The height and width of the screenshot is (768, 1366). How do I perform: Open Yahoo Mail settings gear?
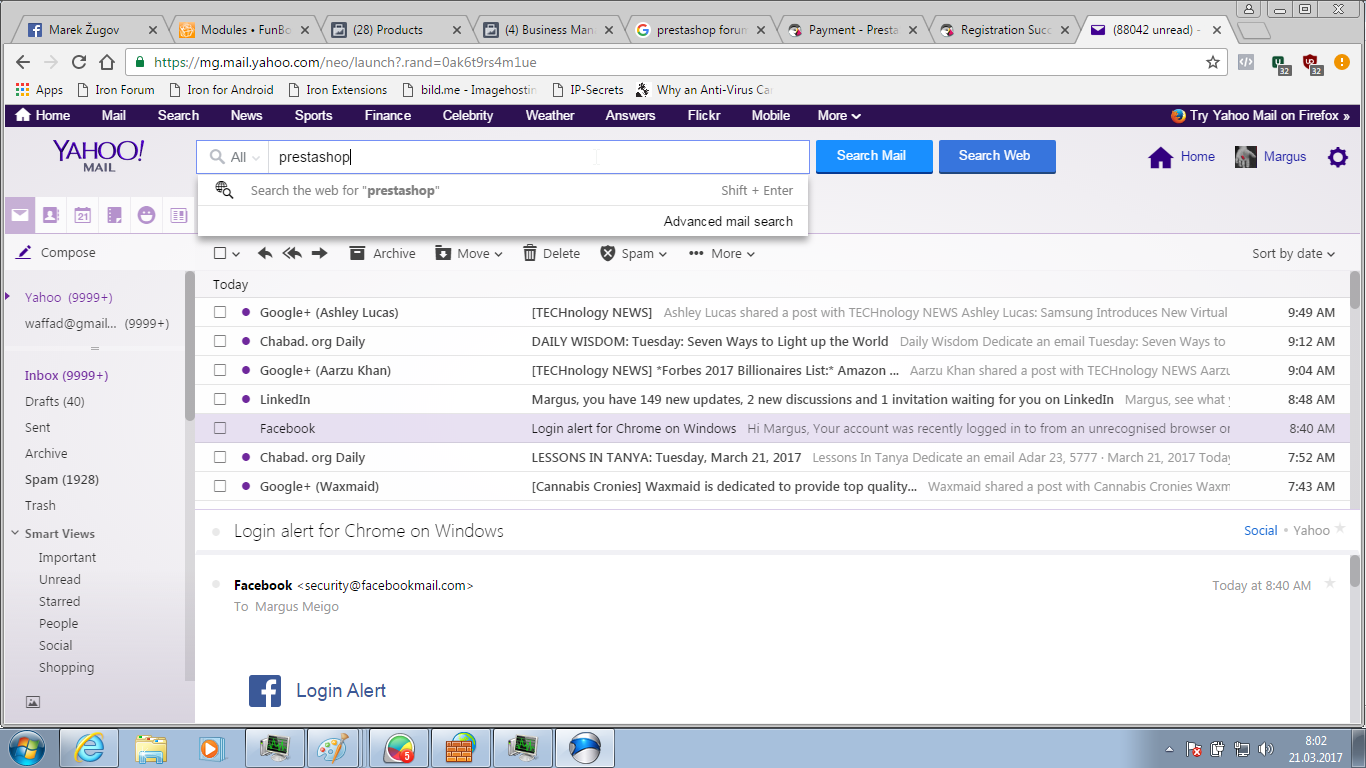(1338, 157)
